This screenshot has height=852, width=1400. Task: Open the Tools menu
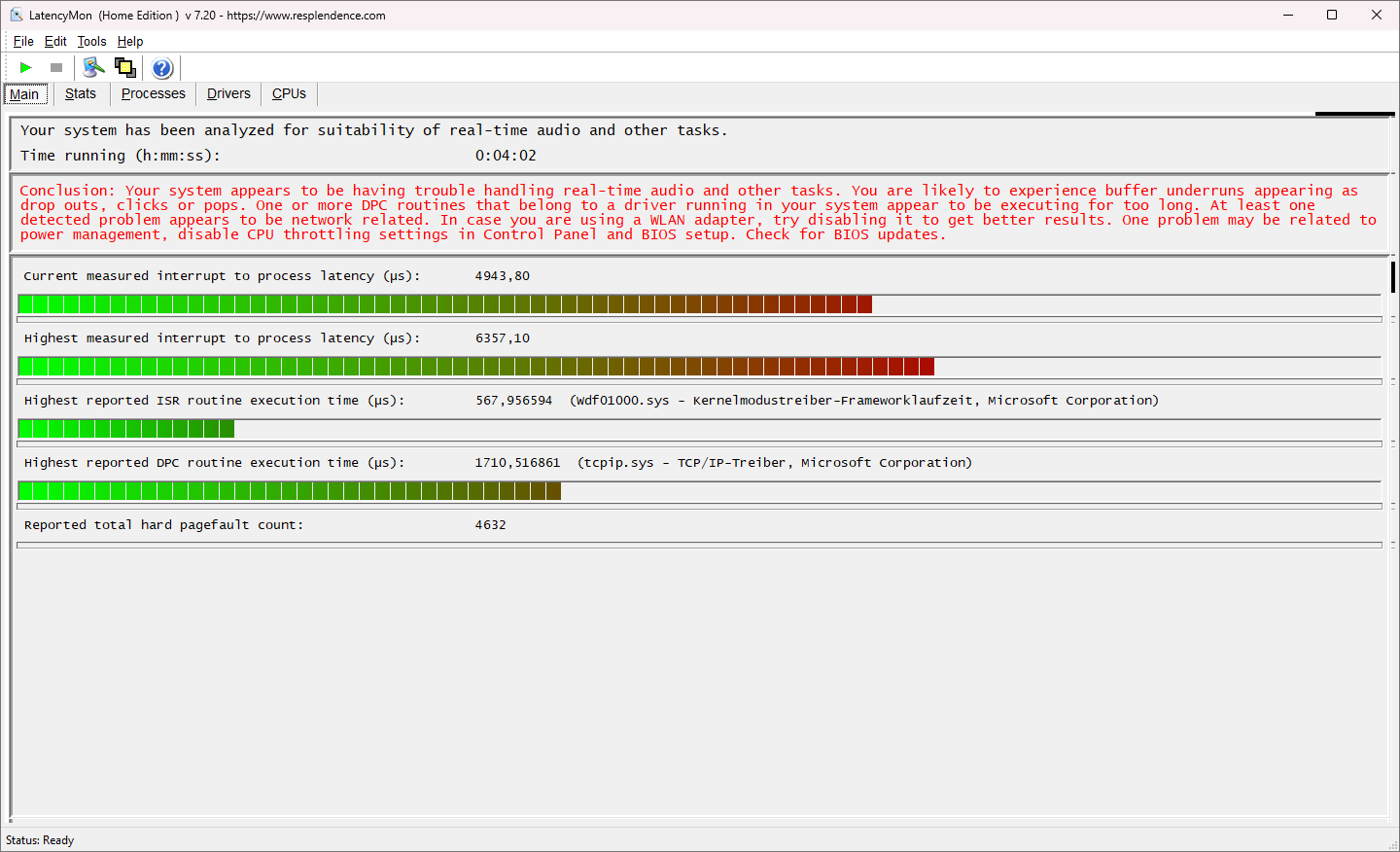click(91, 41)
